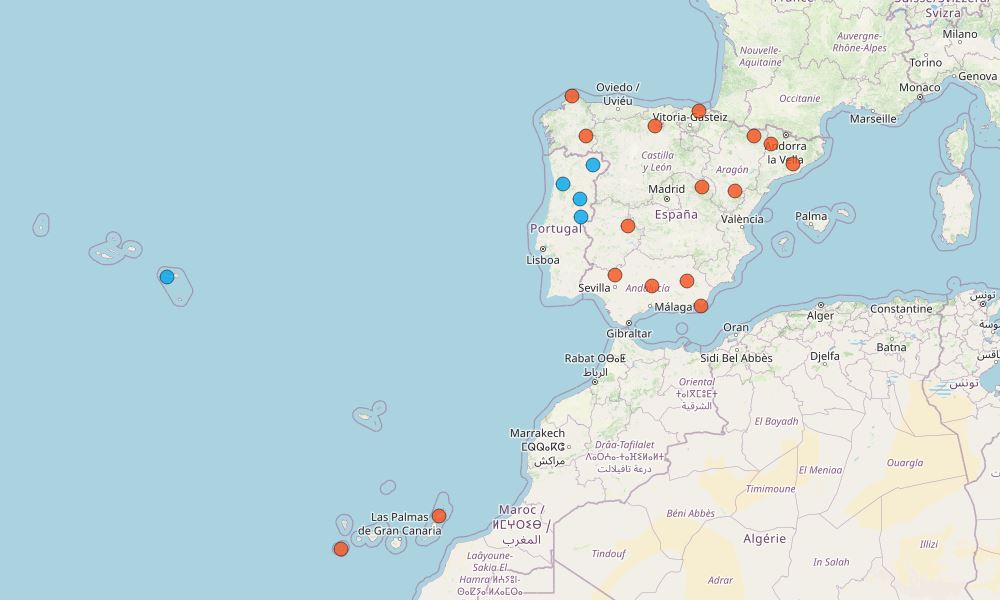Click the orange marker north of València label

[x=735, y=191]
